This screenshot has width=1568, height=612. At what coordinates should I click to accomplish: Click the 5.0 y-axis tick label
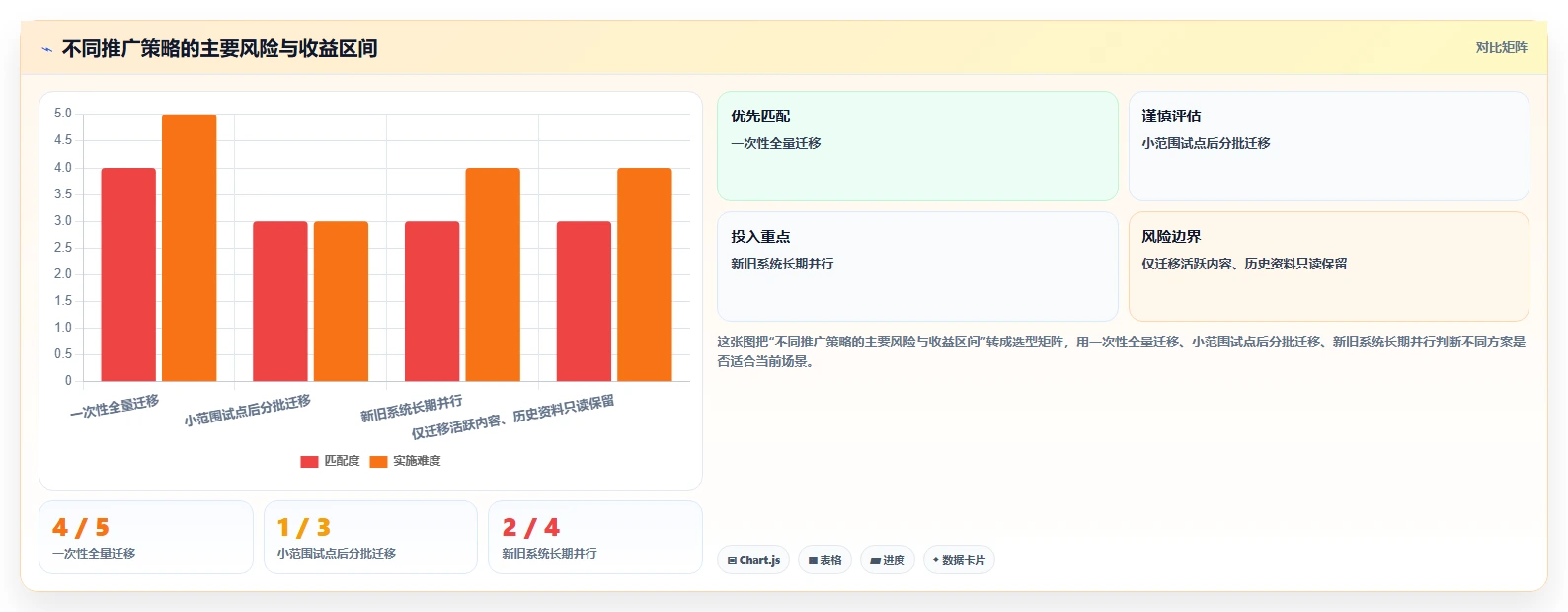click(x=63, y=114)
